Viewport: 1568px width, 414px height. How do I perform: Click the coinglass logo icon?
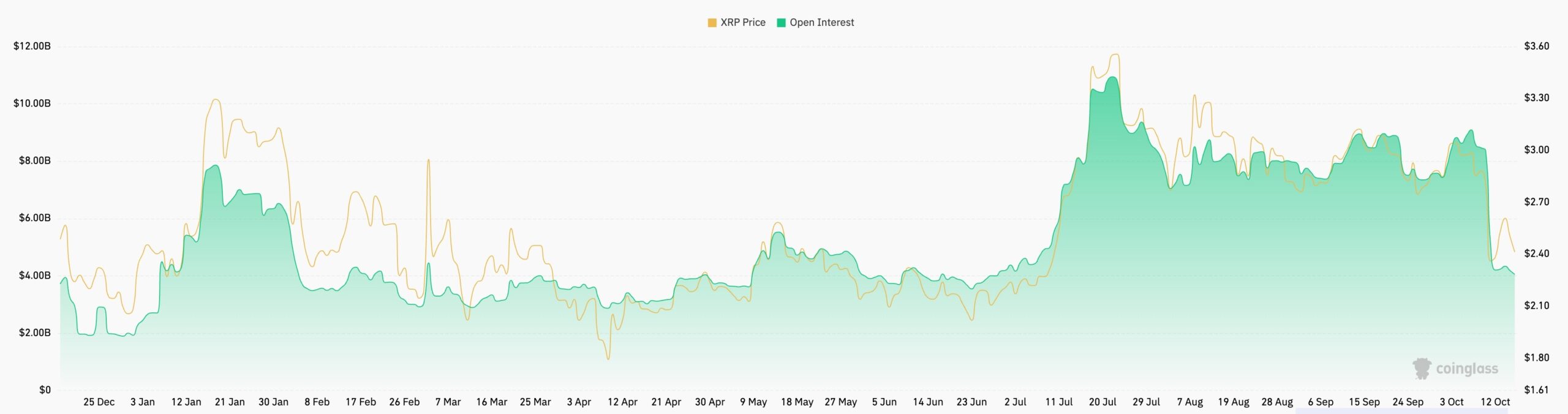[x=1422, y=369]
